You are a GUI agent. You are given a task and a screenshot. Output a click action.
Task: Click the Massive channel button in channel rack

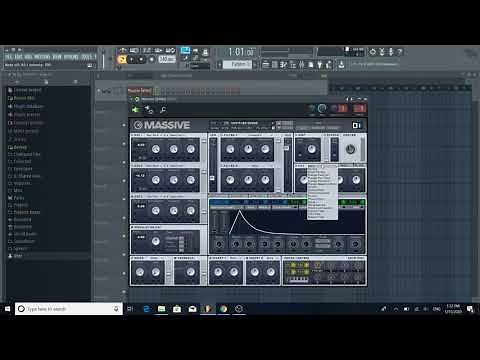click(x=140, y=90)
